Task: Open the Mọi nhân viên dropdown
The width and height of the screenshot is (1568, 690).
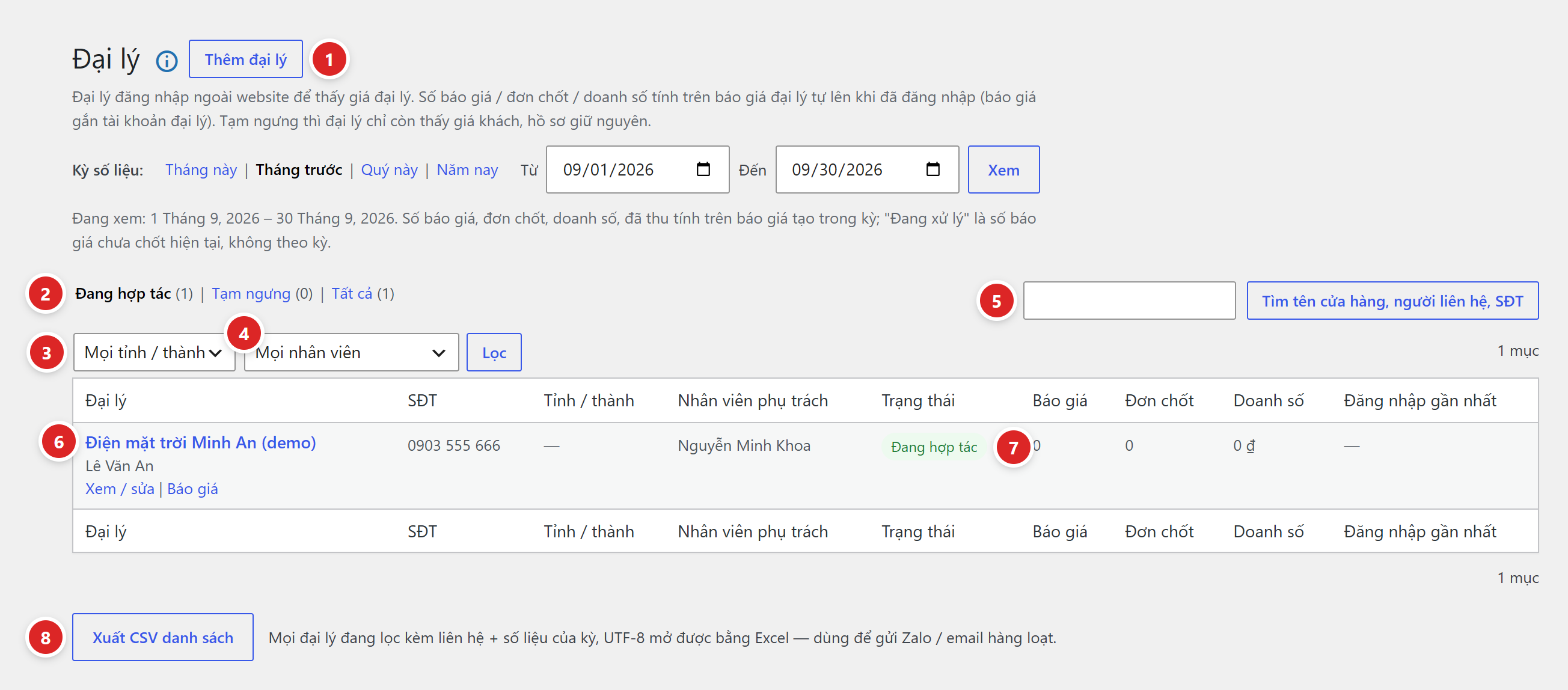Action: click(x=351, y=352)
